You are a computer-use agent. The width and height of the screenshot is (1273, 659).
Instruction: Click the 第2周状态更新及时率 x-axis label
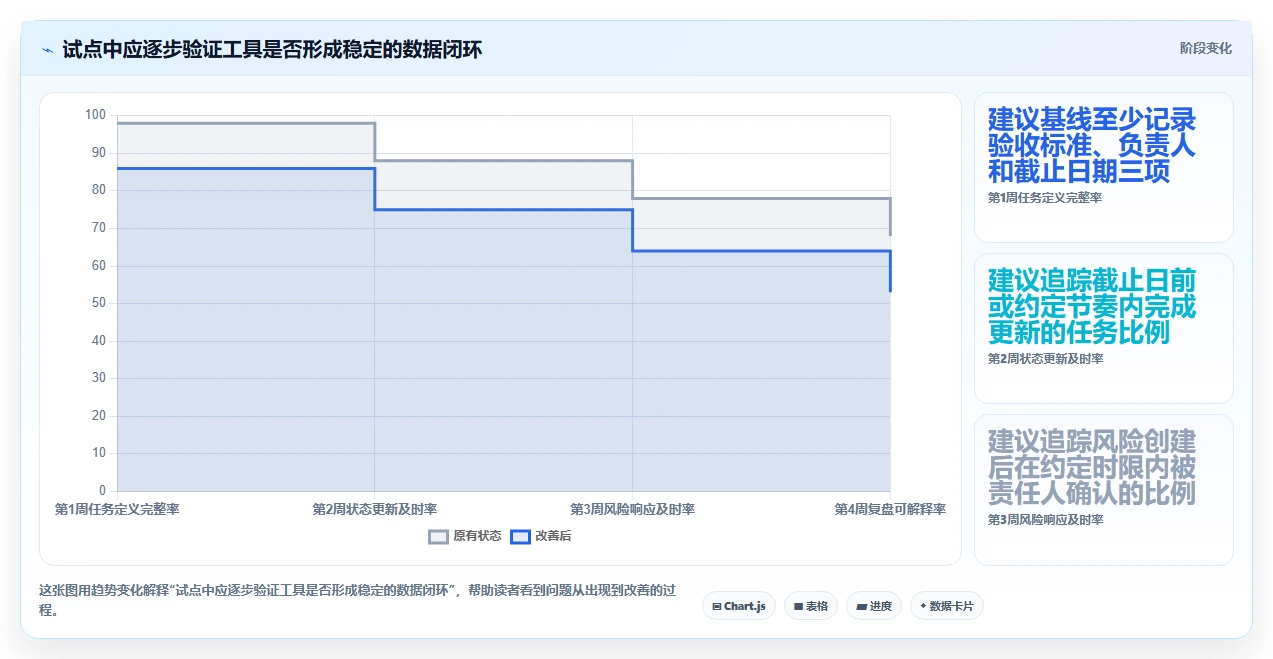click(x=375, y=509)
